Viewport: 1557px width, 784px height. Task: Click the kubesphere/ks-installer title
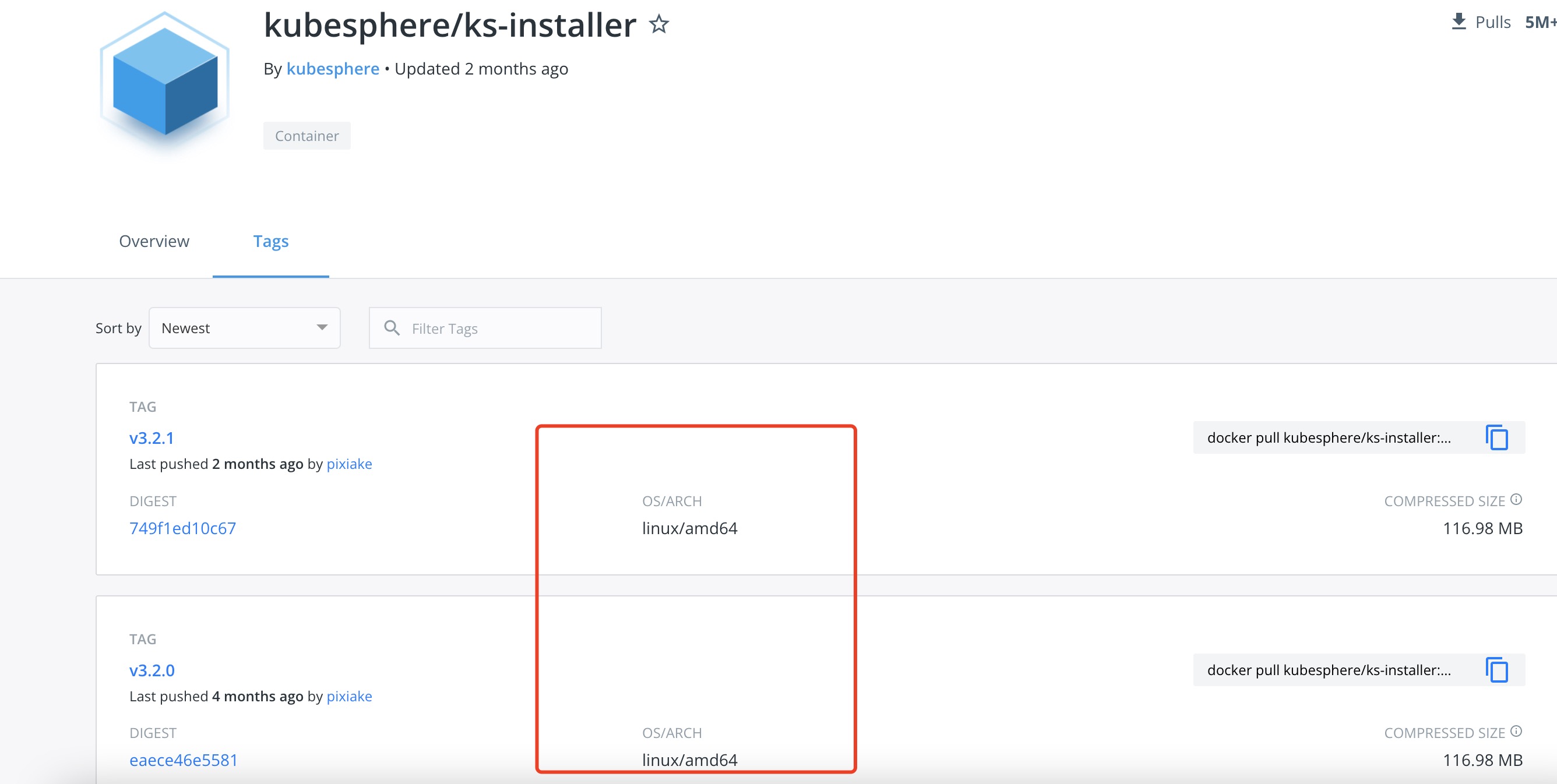(450, 25)
